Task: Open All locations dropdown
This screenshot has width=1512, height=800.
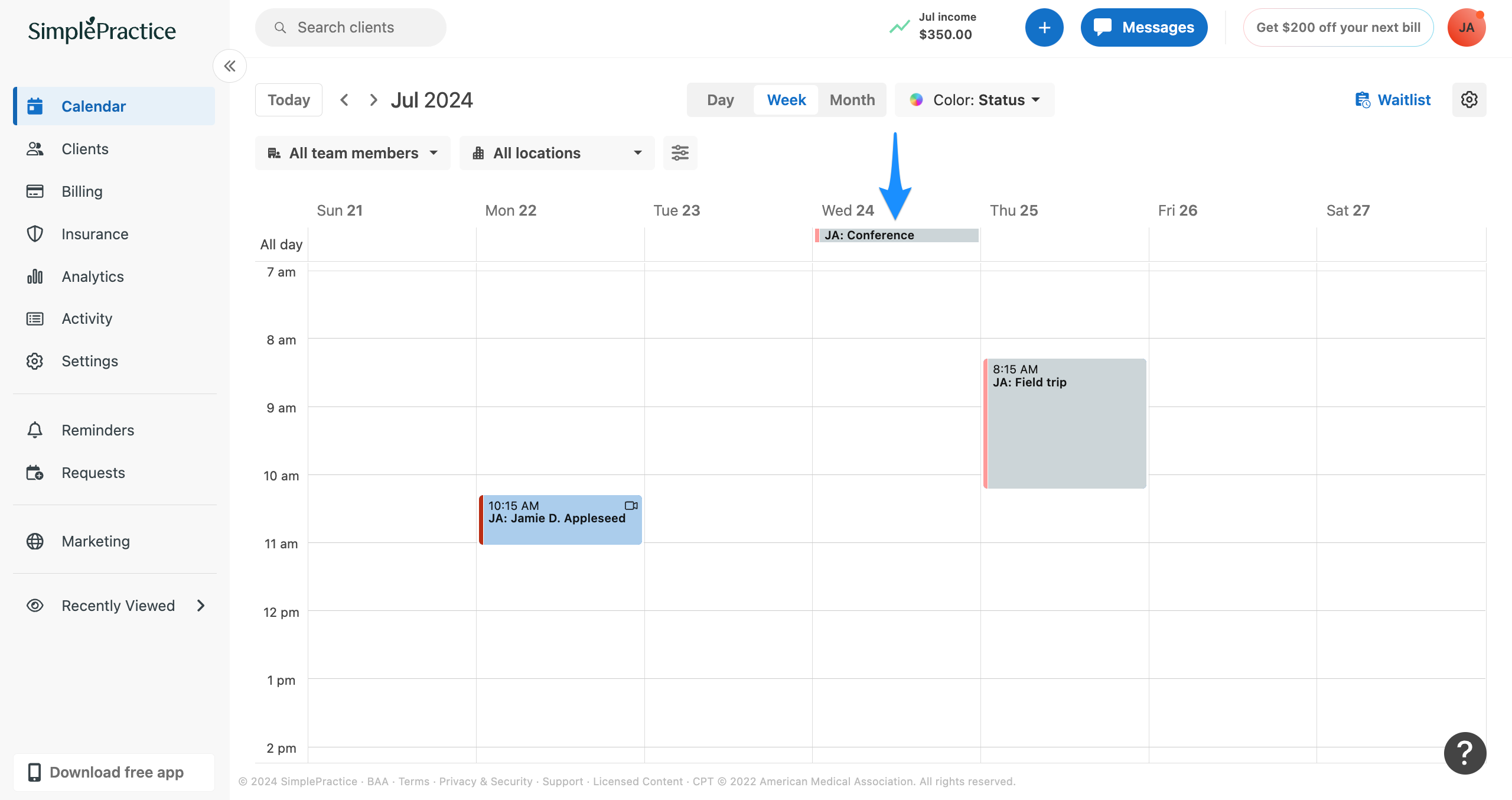Action: click(x=557, y=153)
